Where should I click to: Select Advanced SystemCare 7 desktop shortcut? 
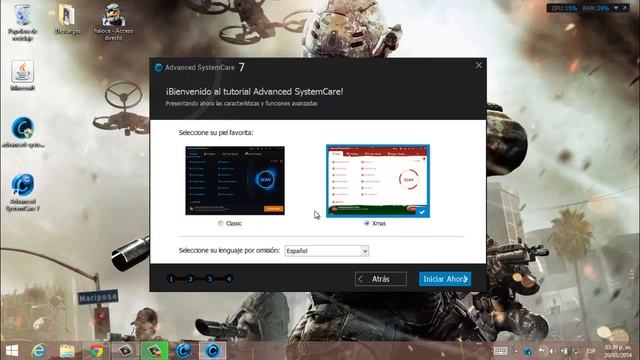[23, 193]
